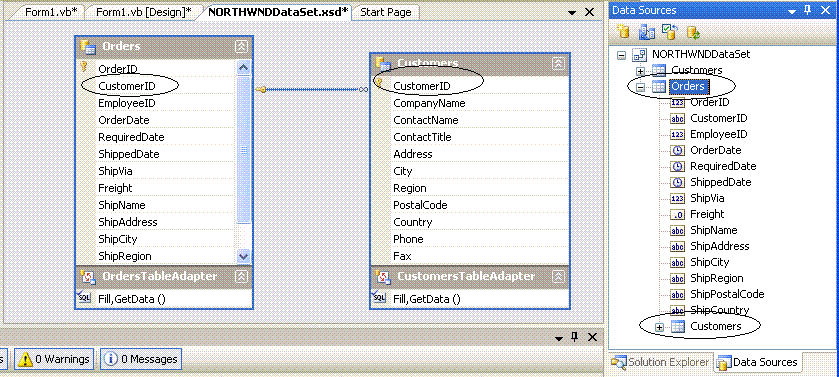Open the Start Page tab
Viewport: 839px width, 377px height.
tap(386, 12)
